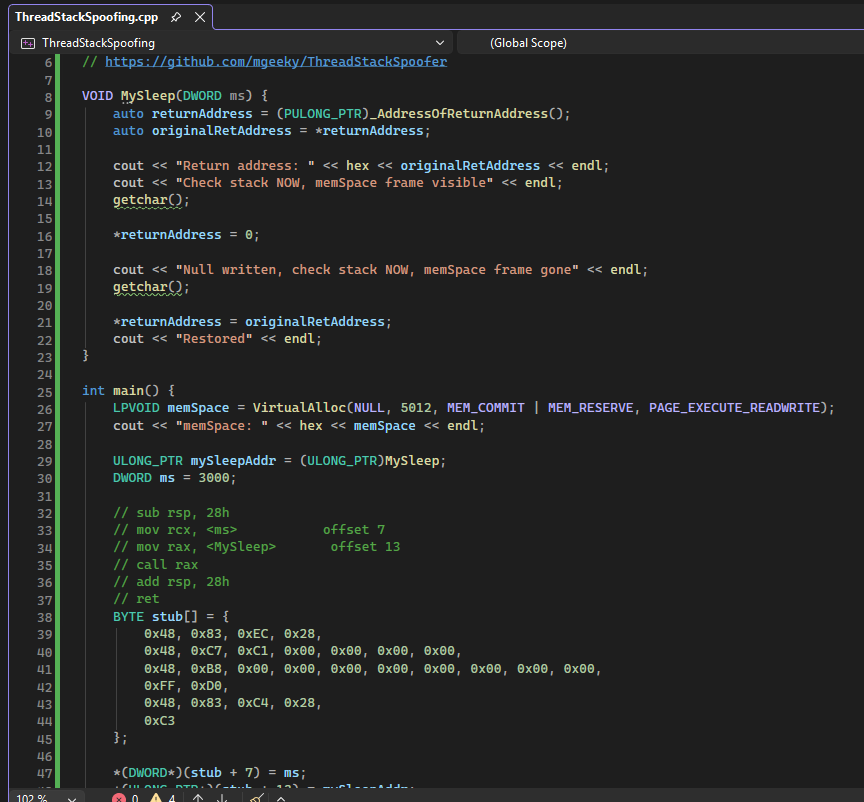This screenshot has width=864, height=802.
Task: Click MEM_COMMIT constant
Action: point(485,408)
